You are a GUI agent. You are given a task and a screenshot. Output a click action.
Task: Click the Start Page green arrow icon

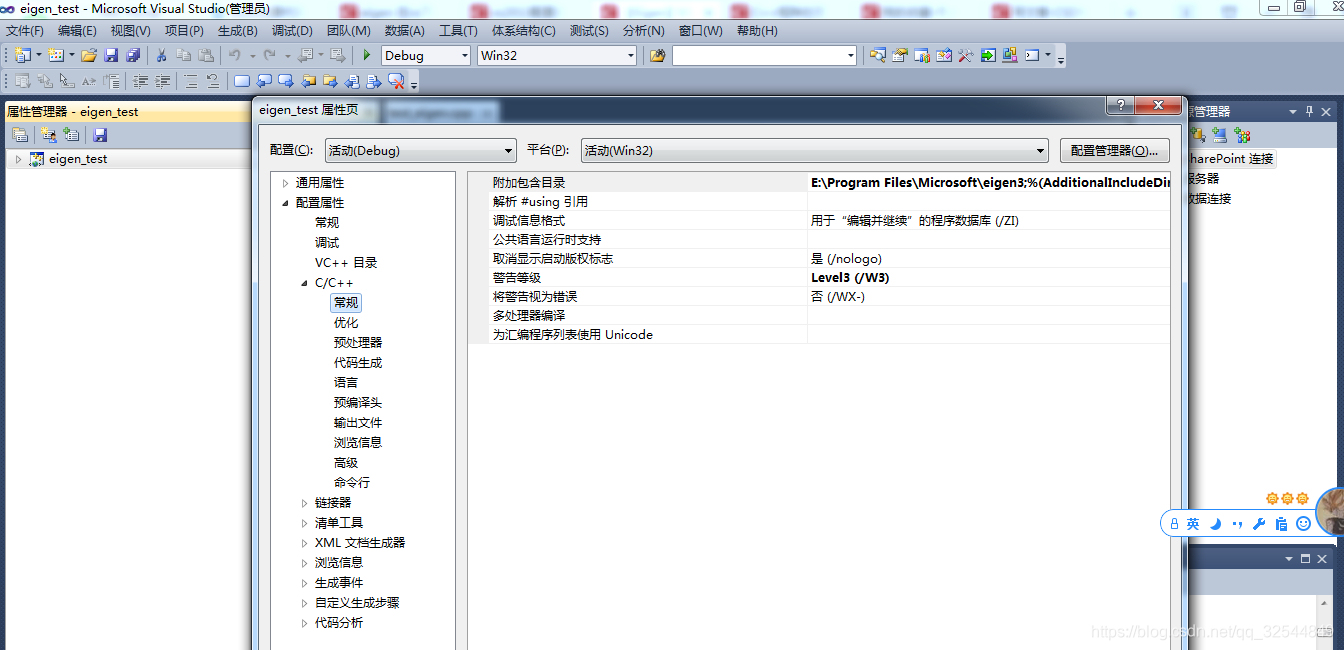pos(988,55)
